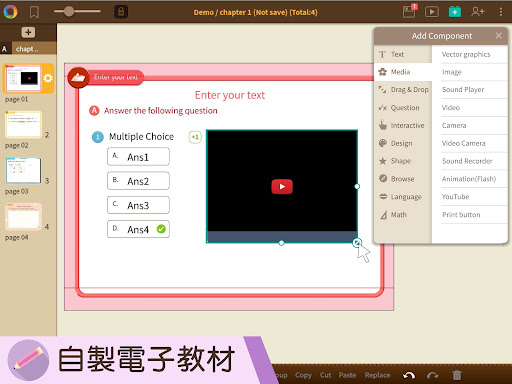Screen dimensions: 512x384
Task: Click the bottom-middle resize handle of video
Action: click(x=281, y=243)
